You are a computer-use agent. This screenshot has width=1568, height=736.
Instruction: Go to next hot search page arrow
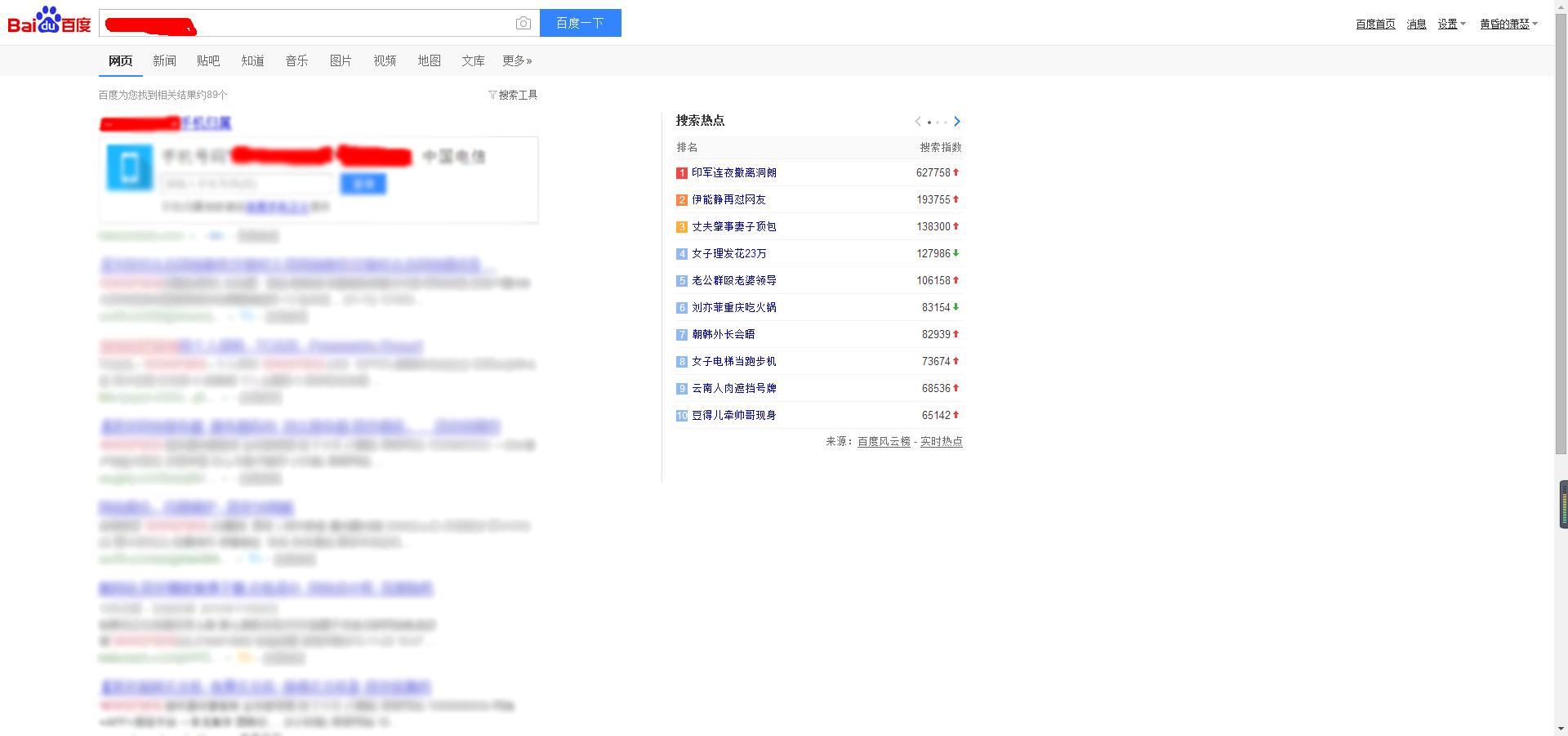[x=957, y=122]
